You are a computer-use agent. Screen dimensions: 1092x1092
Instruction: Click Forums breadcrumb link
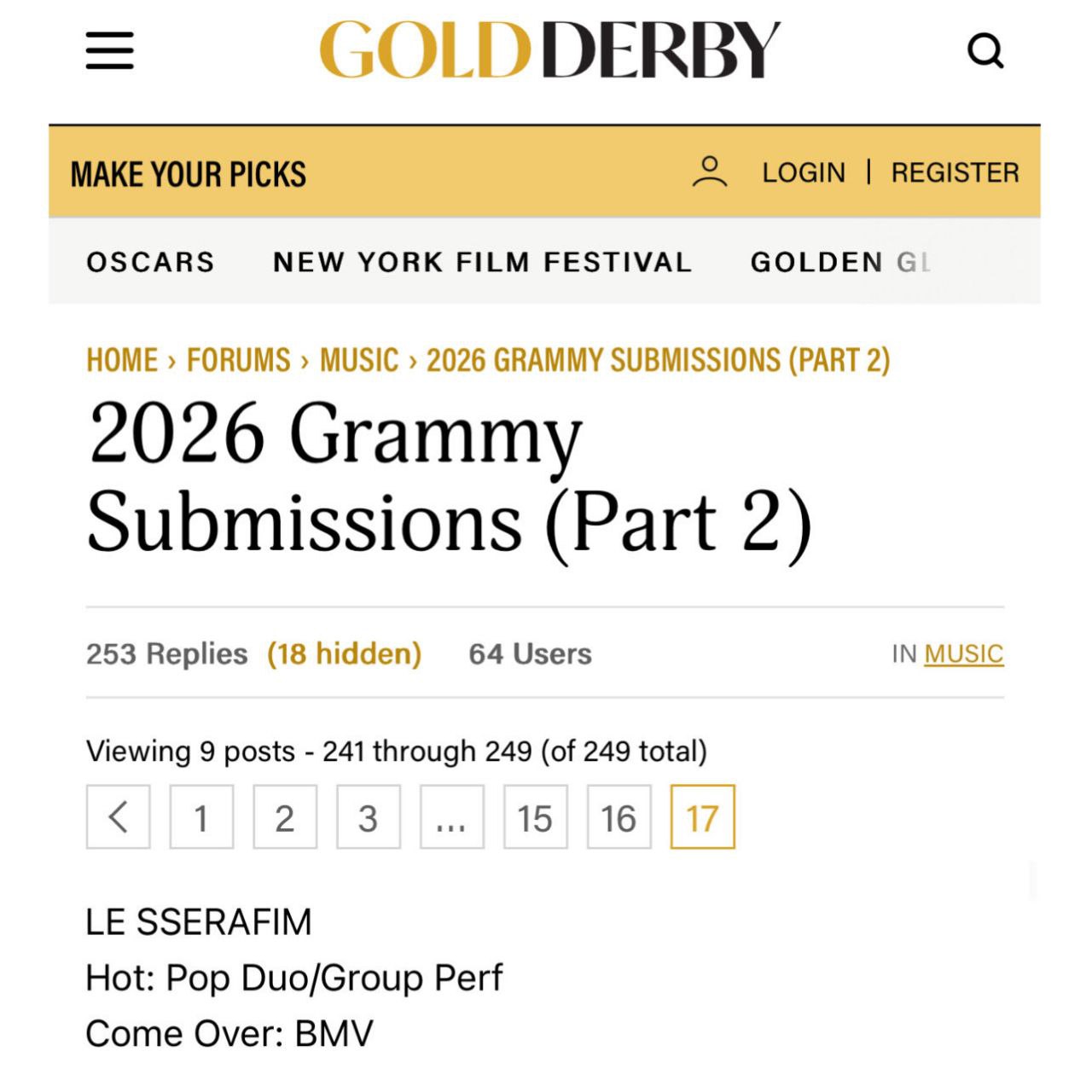pos(239,360)
